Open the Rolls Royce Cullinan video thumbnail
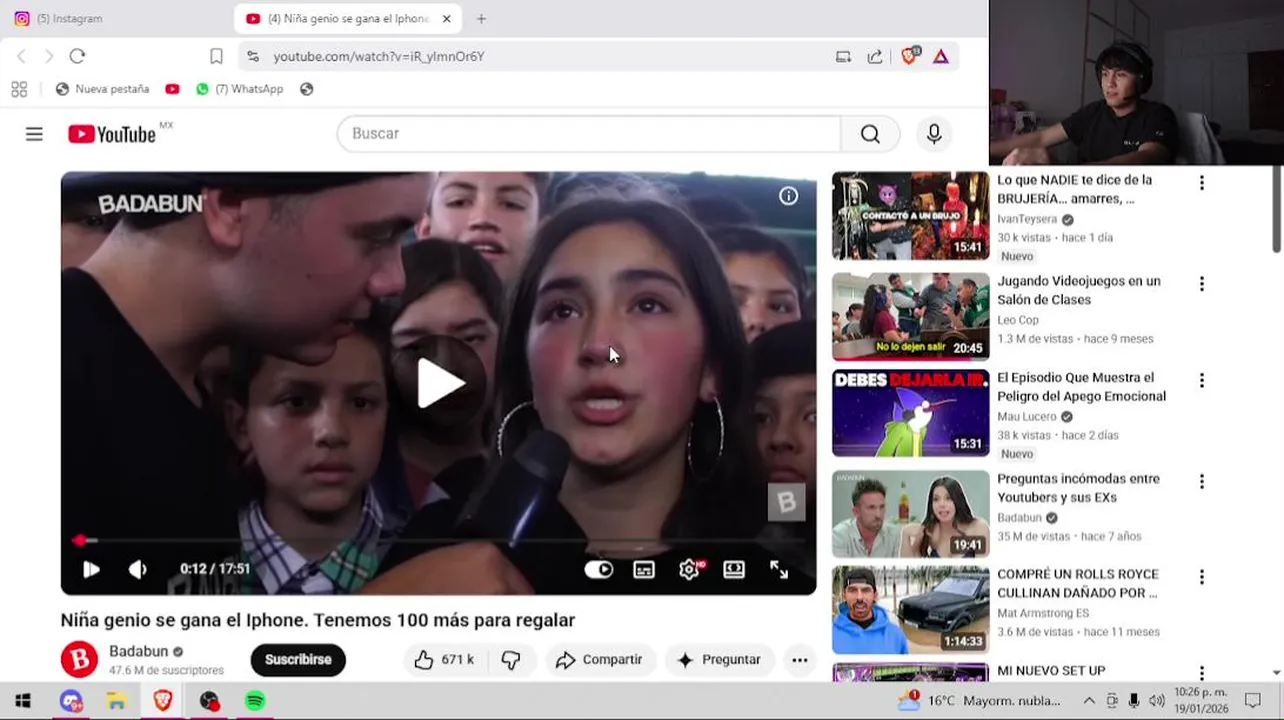The height and width of the screenshot is (720, 1284). tap(910, 610)
